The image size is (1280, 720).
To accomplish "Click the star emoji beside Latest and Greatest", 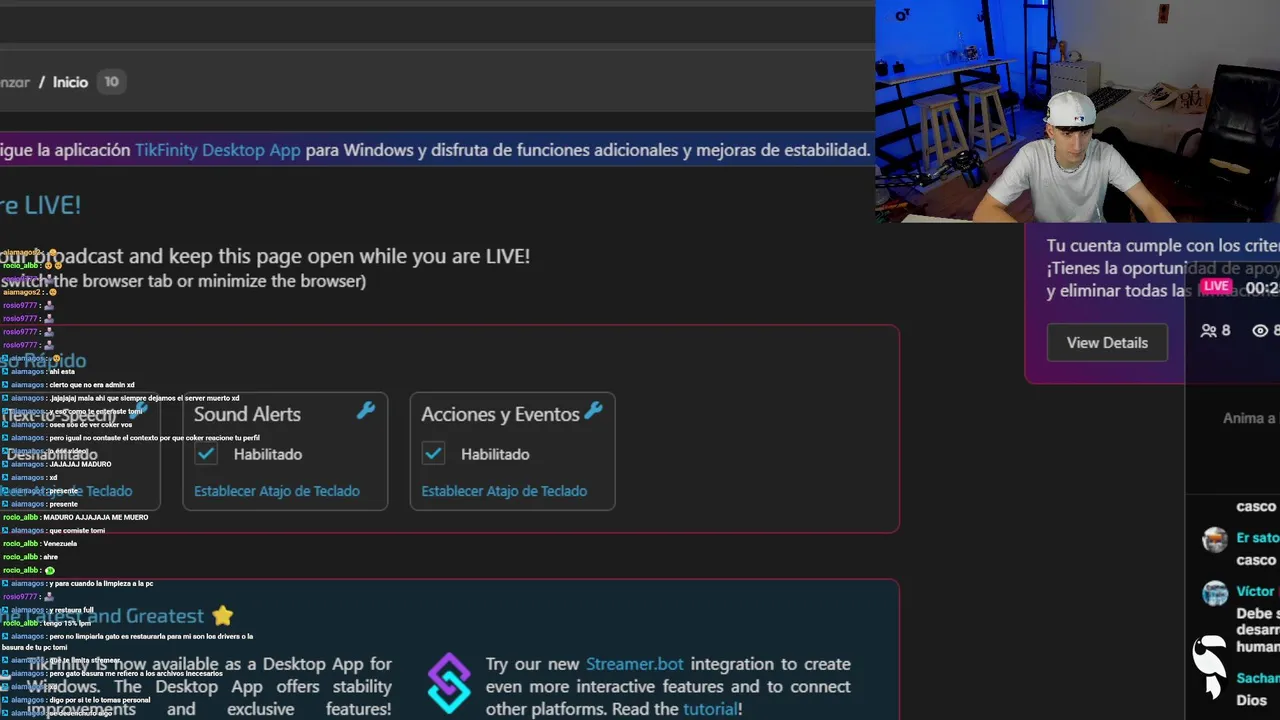I will (x=222, y=616).
